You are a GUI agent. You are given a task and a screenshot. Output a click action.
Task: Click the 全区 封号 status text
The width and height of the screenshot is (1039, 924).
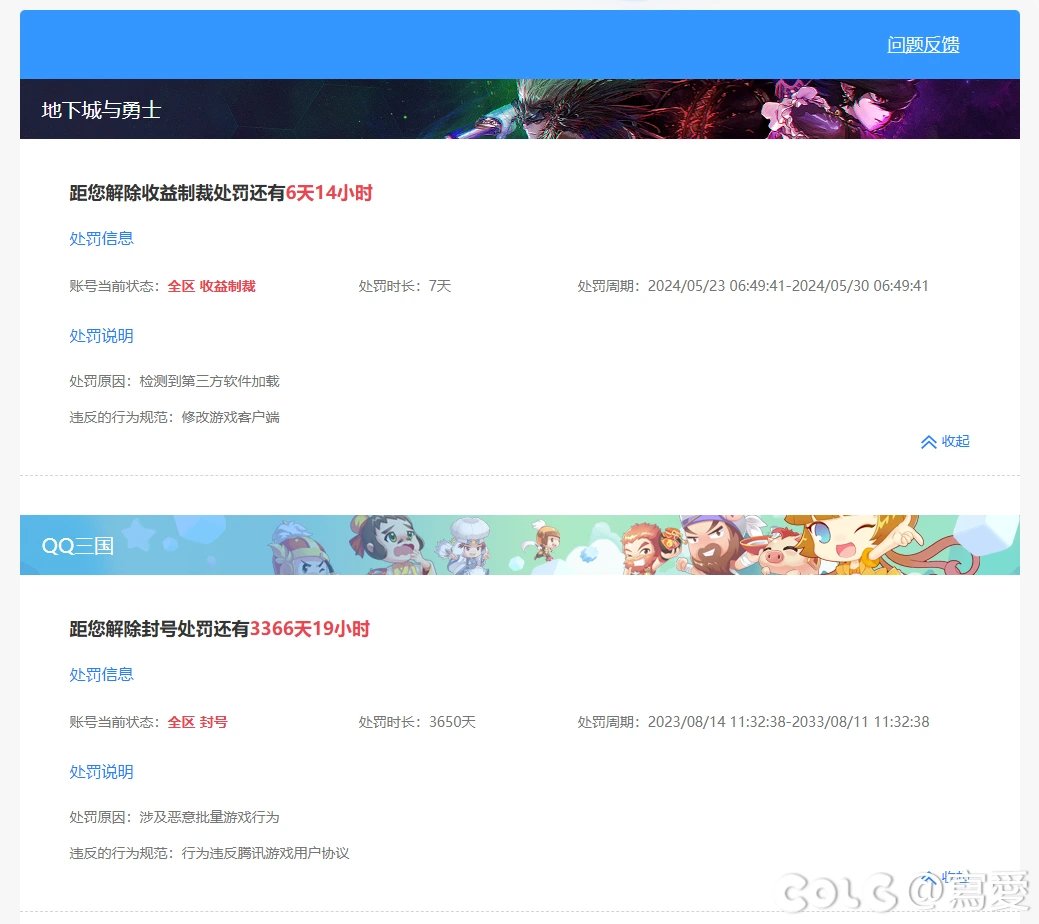coord(197,722)
